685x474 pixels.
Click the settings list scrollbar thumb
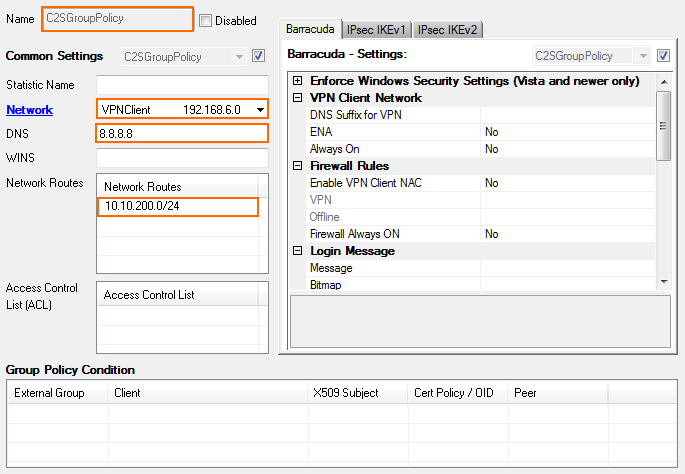(x=664, y=126)
